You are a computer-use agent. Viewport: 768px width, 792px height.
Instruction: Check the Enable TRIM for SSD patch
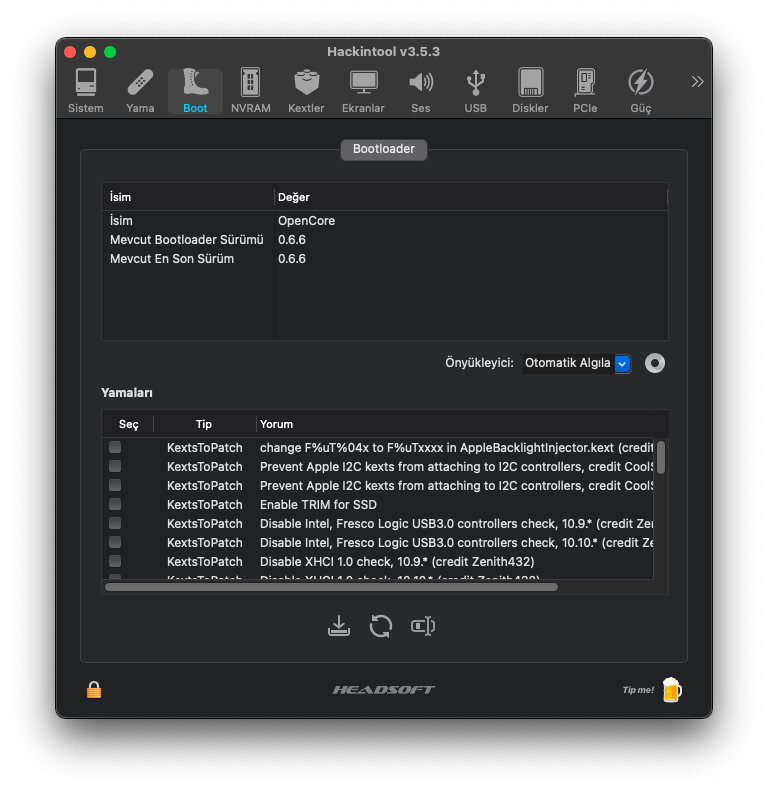(x=115, y=504)
